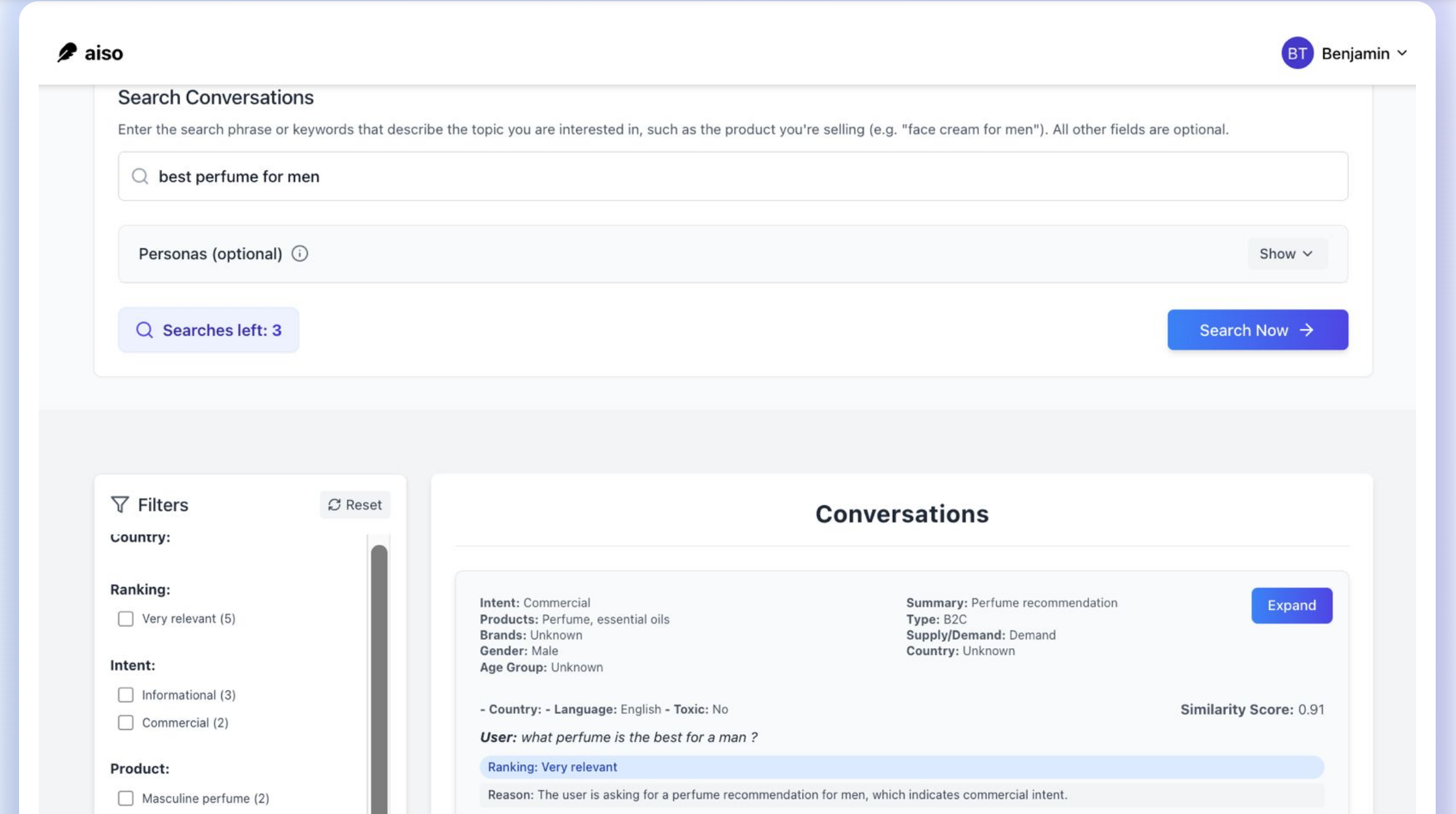Click the Searches left magnifier icon
The width and height of the screenshot is (1456, 814).
click(144, 330)
